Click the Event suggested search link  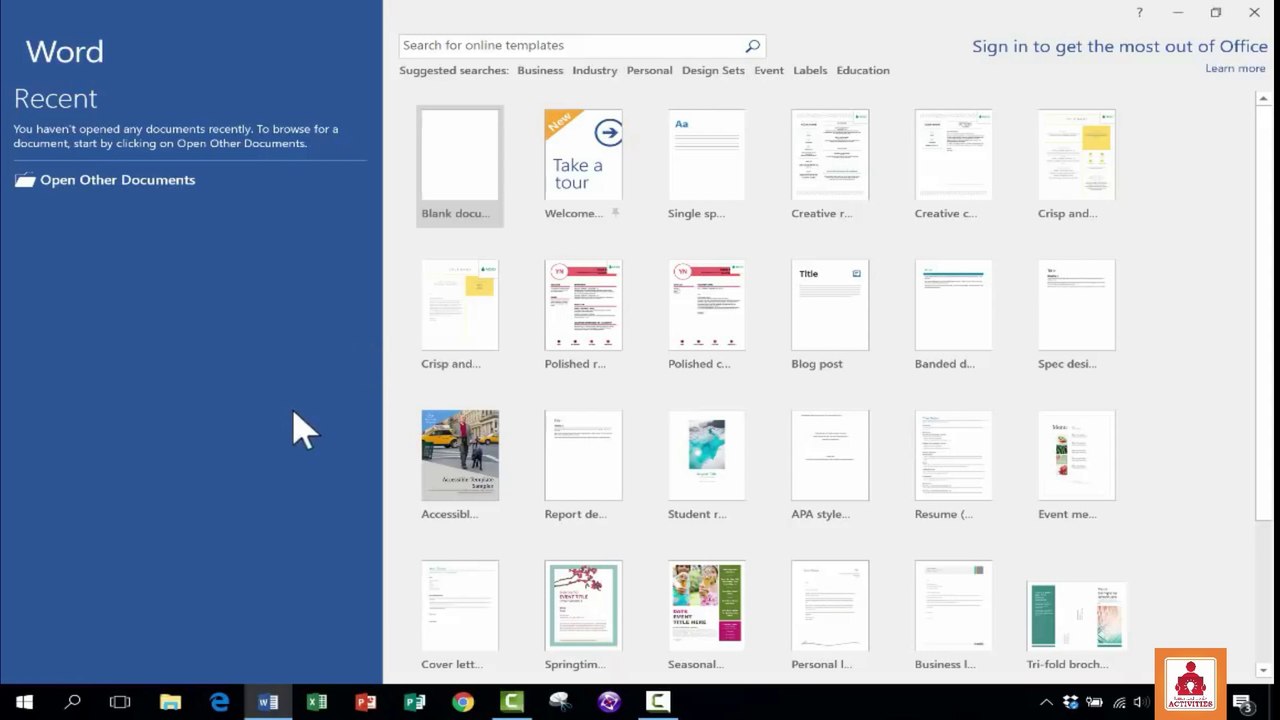pyautogui.click(x=769, y=70)
